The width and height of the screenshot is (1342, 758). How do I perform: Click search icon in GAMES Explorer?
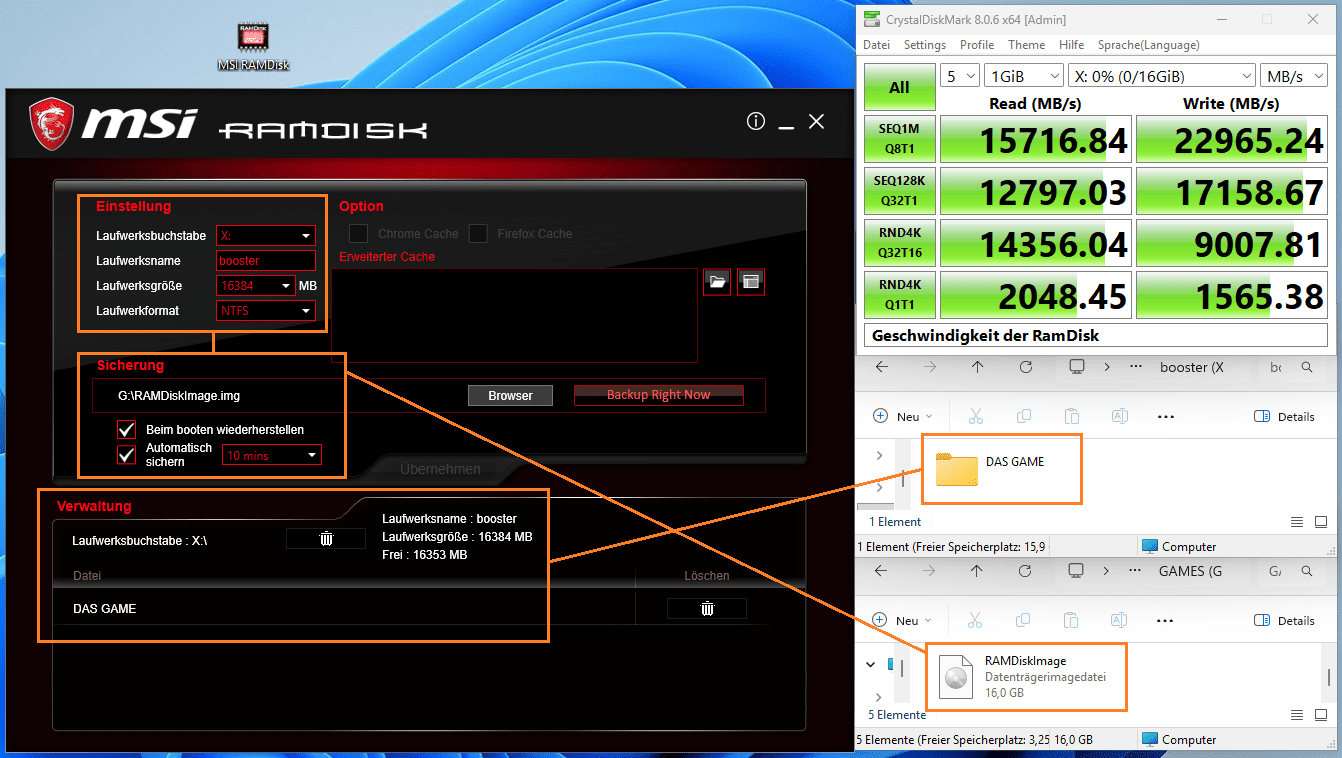click(x=1307, y=571)
